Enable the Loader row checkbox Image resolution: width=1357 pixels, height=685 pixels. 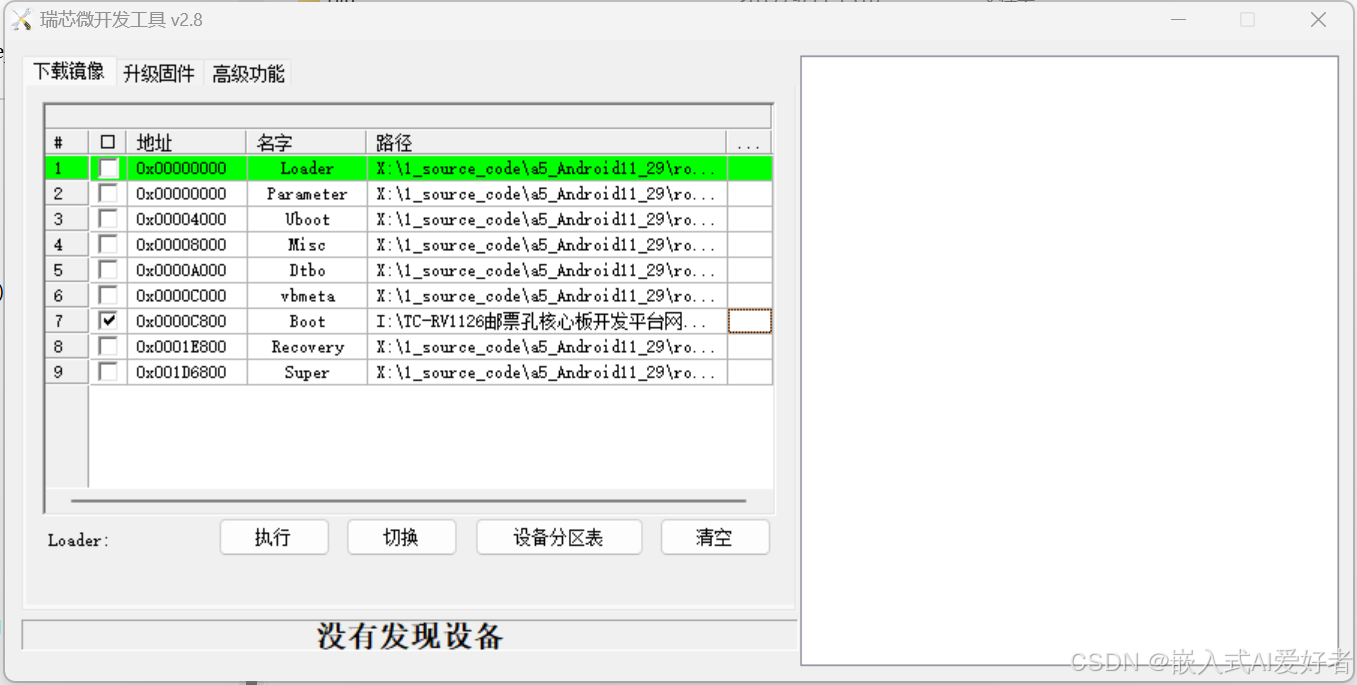click(x=106, y=168)
